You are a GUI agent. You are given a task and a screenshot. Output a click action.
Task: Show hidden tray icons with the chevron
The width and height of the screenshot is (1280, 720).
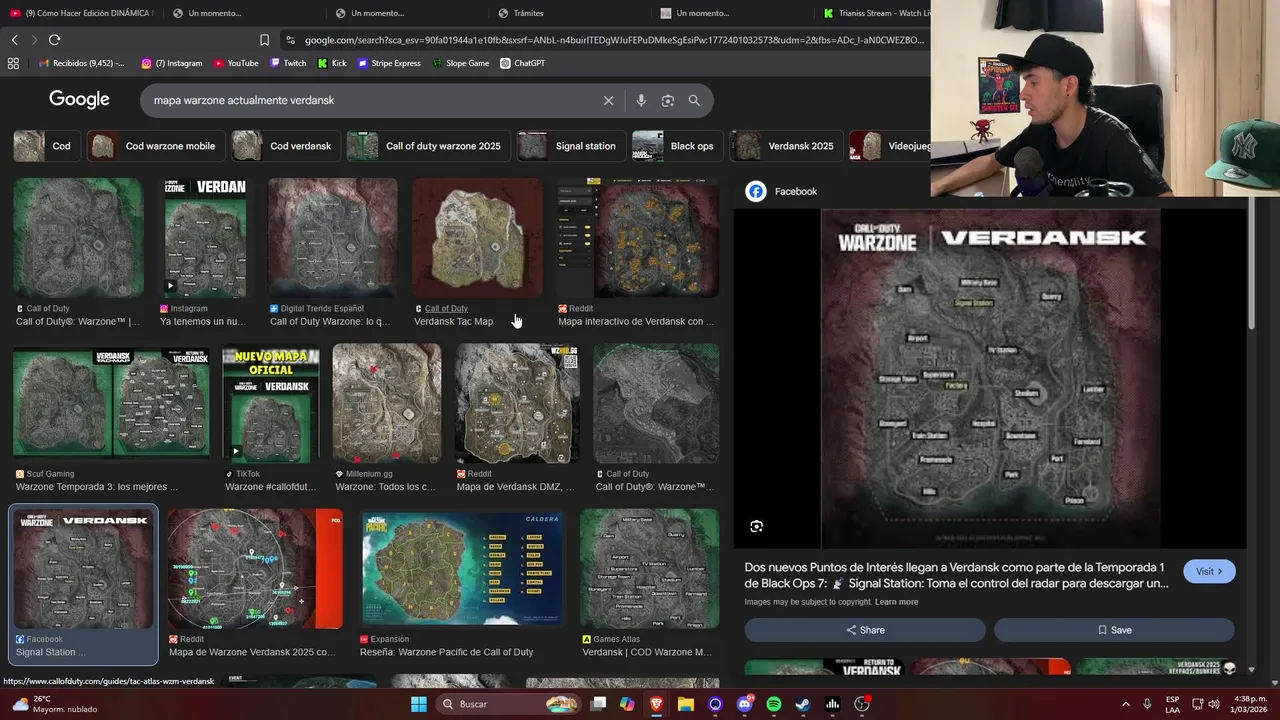(1125, 704)
